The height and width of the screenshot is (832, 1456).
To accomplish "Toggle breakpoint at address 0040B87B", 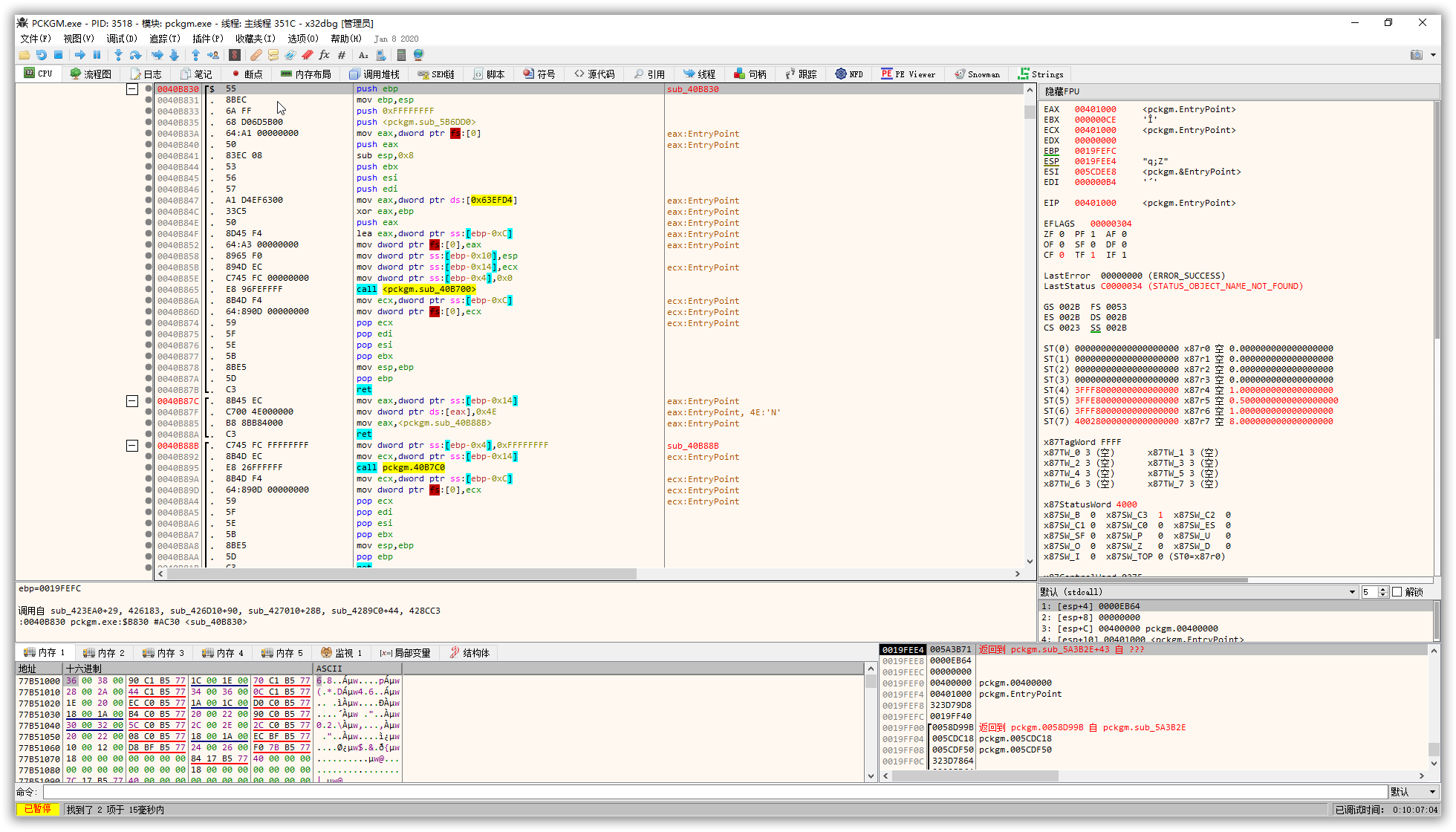I will click(x=149, y=390).
